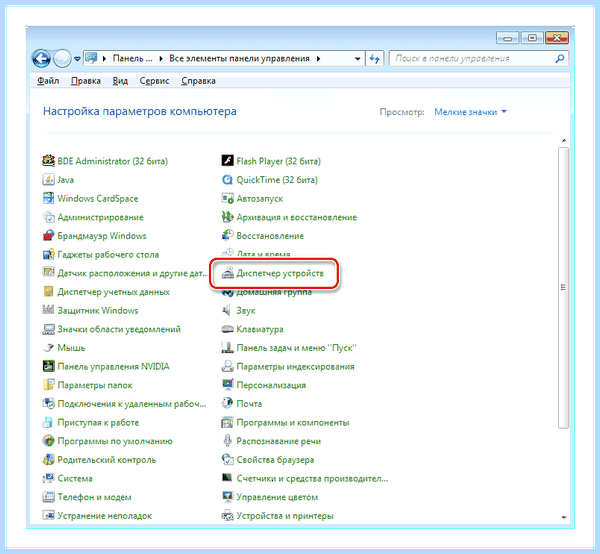Refresh the control panel view

374,59
